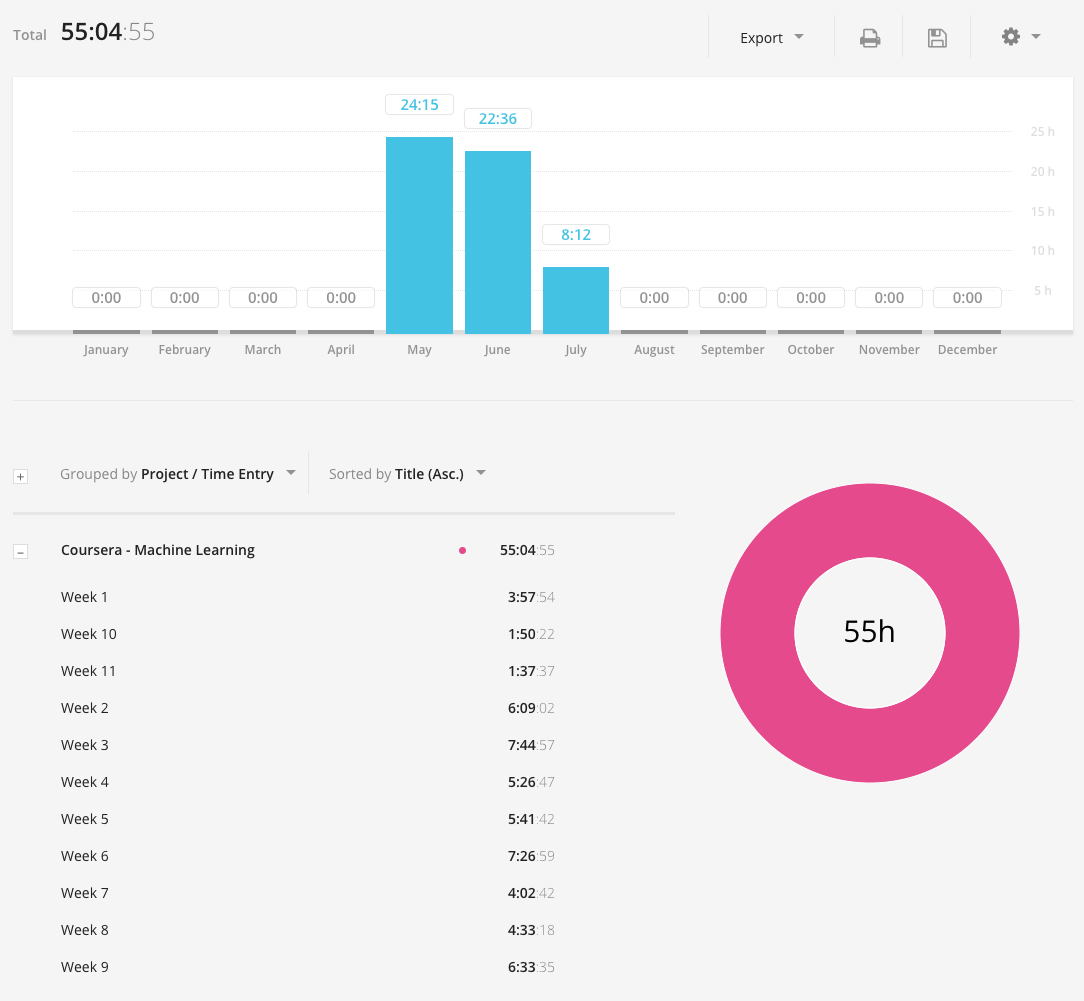Image resolution: width=1084 pixels, height=1001 pixels.
Task: Open the Export dropdown
Action: (771, 38)
